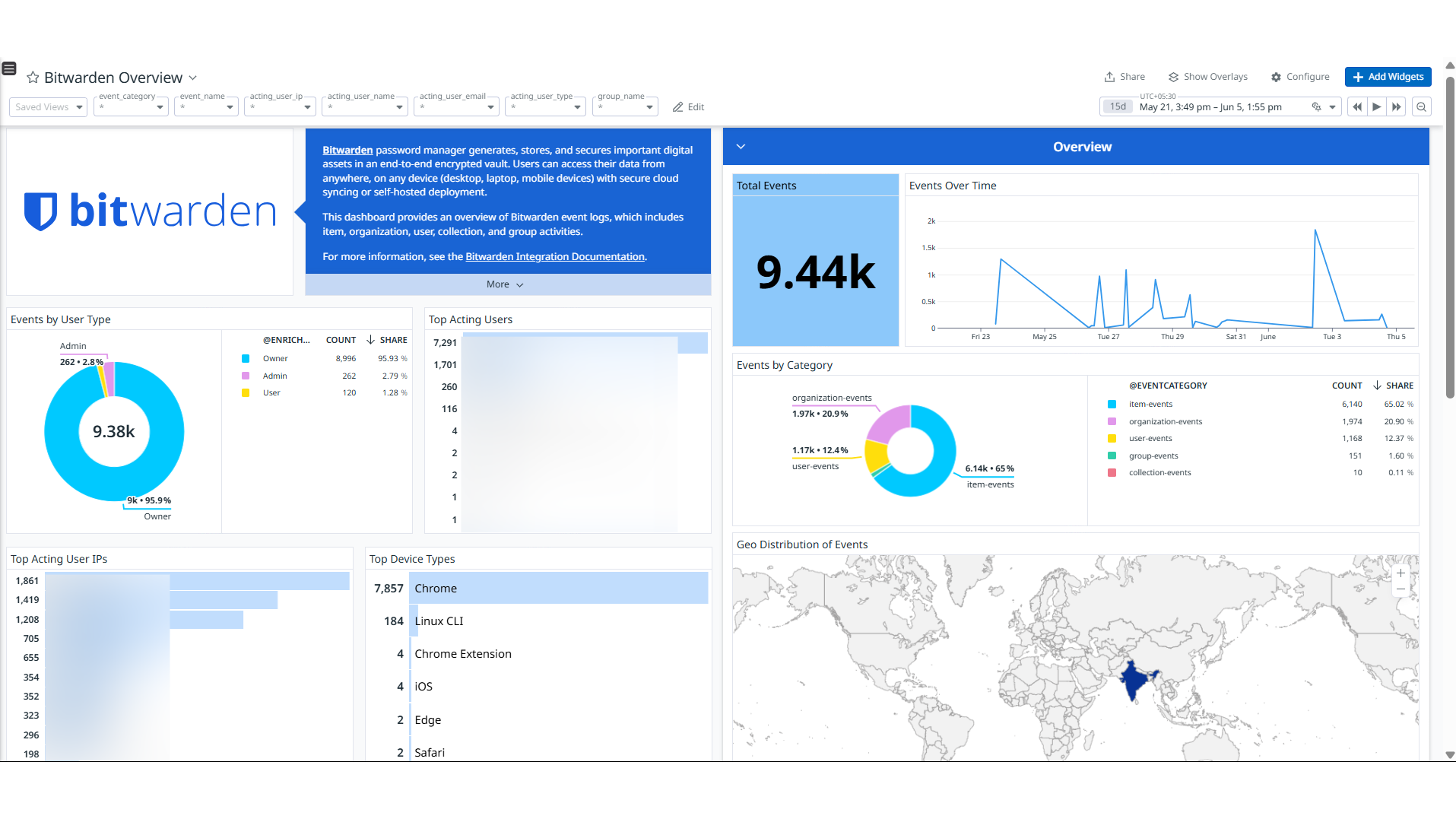Click the zoom out magnifier icon
The width and height of the screenshot is (1456, 819).
click(1421, 107)
